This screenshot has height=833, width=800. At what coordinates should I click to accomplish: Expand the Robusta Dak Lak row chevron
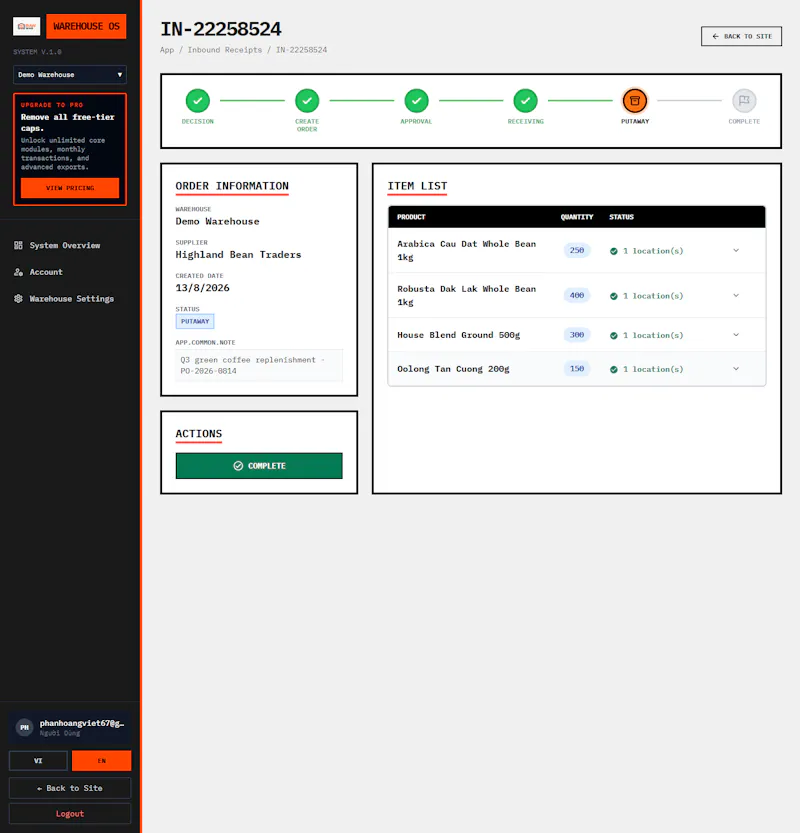(736, 295)
